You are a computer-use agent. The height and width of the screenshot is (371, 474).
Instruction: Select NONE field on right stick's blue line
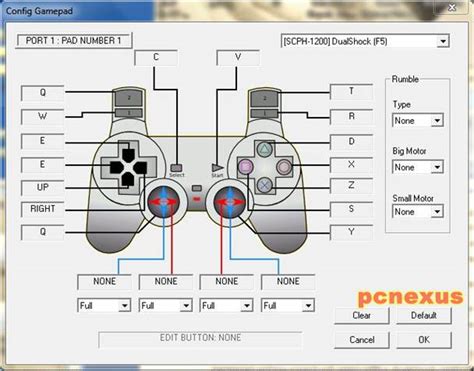tap(288, 282)
